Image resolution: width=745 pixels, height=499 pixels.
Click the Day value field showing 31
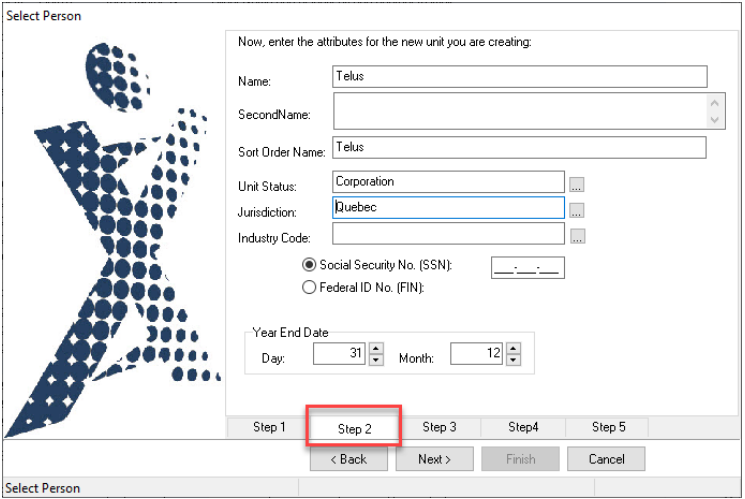[x=339, y=354]
